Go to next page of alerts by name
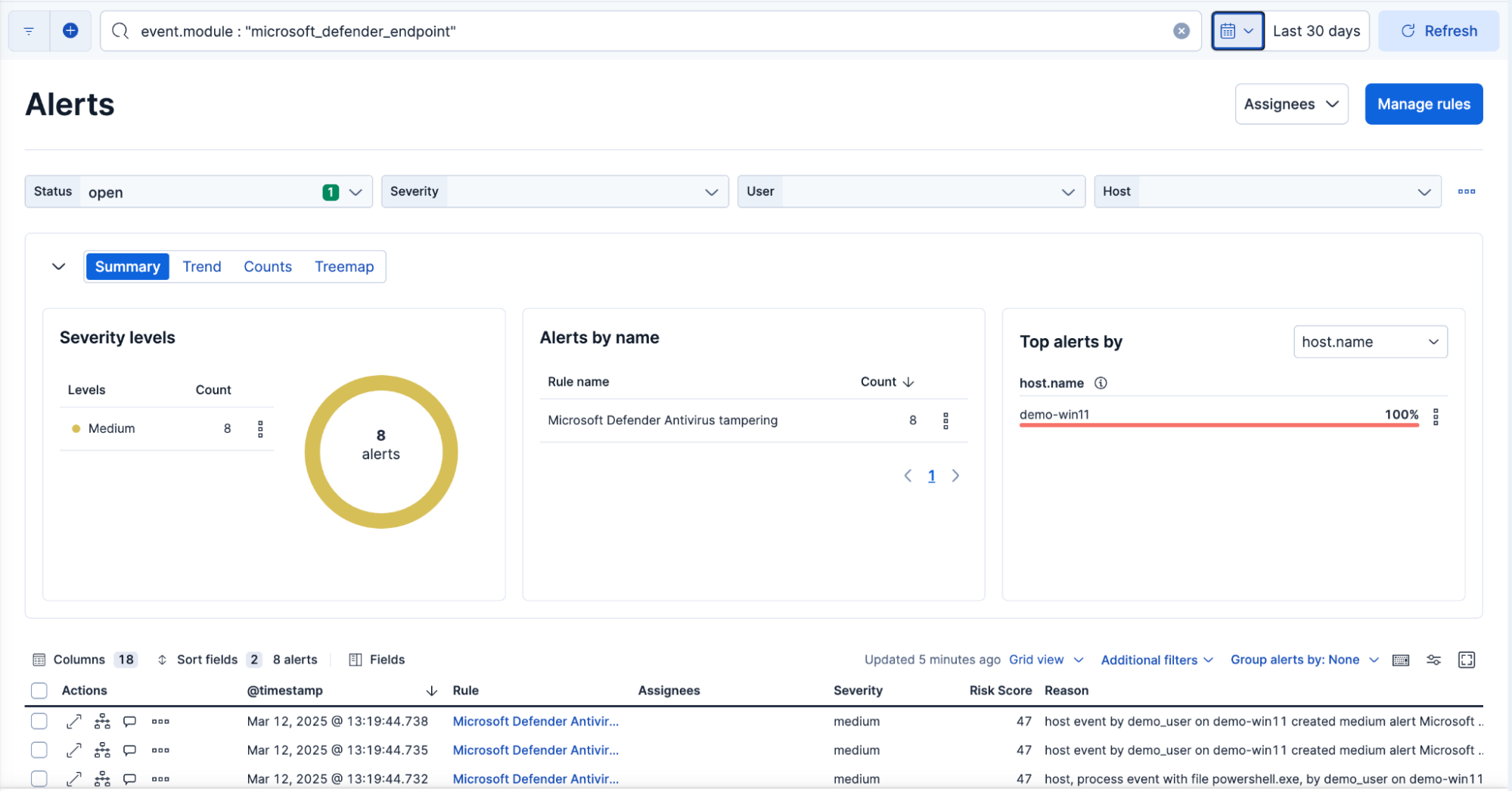This screenshot has width=1512, height=792. coord(956,476)
